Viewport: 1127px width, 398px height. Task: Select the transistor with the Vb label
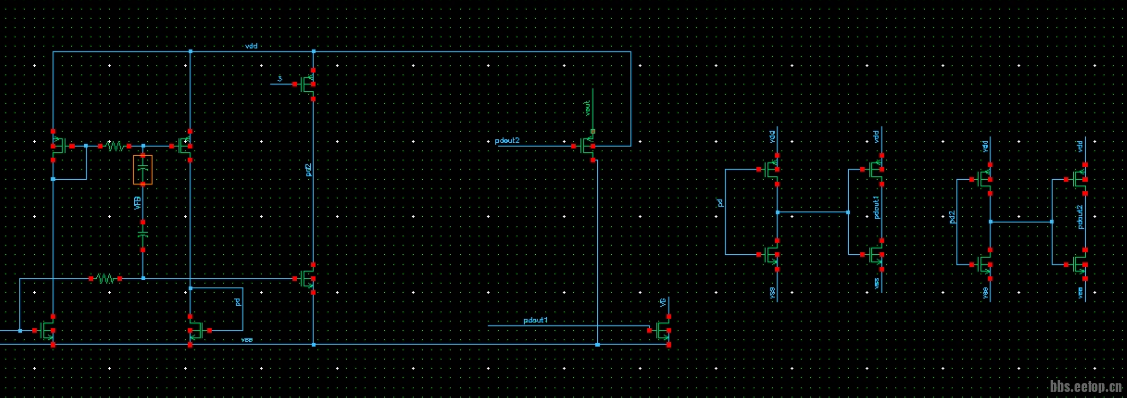661,330
